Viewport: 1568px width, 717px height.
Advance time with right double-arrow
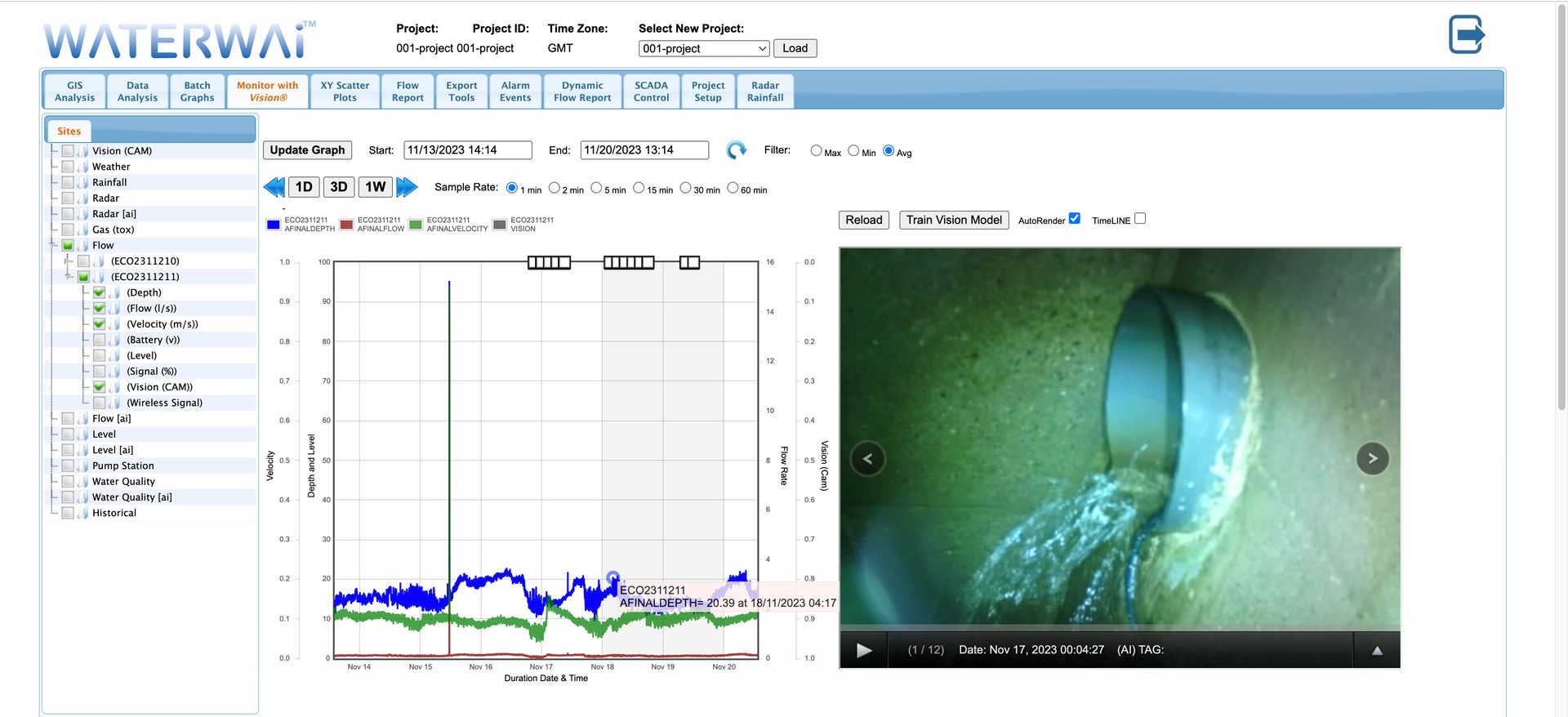407,187
